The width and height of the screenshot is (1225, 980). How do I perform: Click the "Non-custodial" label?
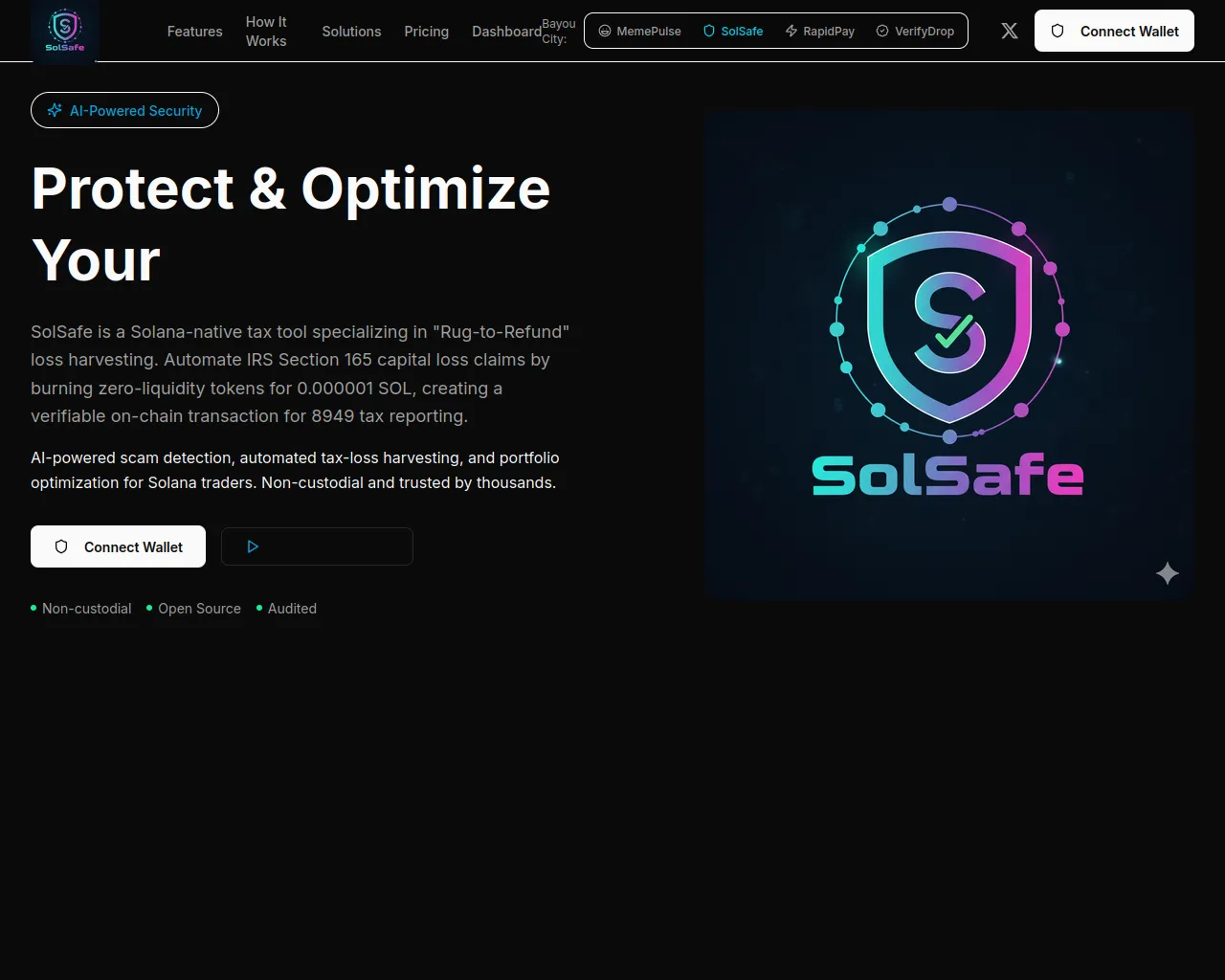click(86, 609)
